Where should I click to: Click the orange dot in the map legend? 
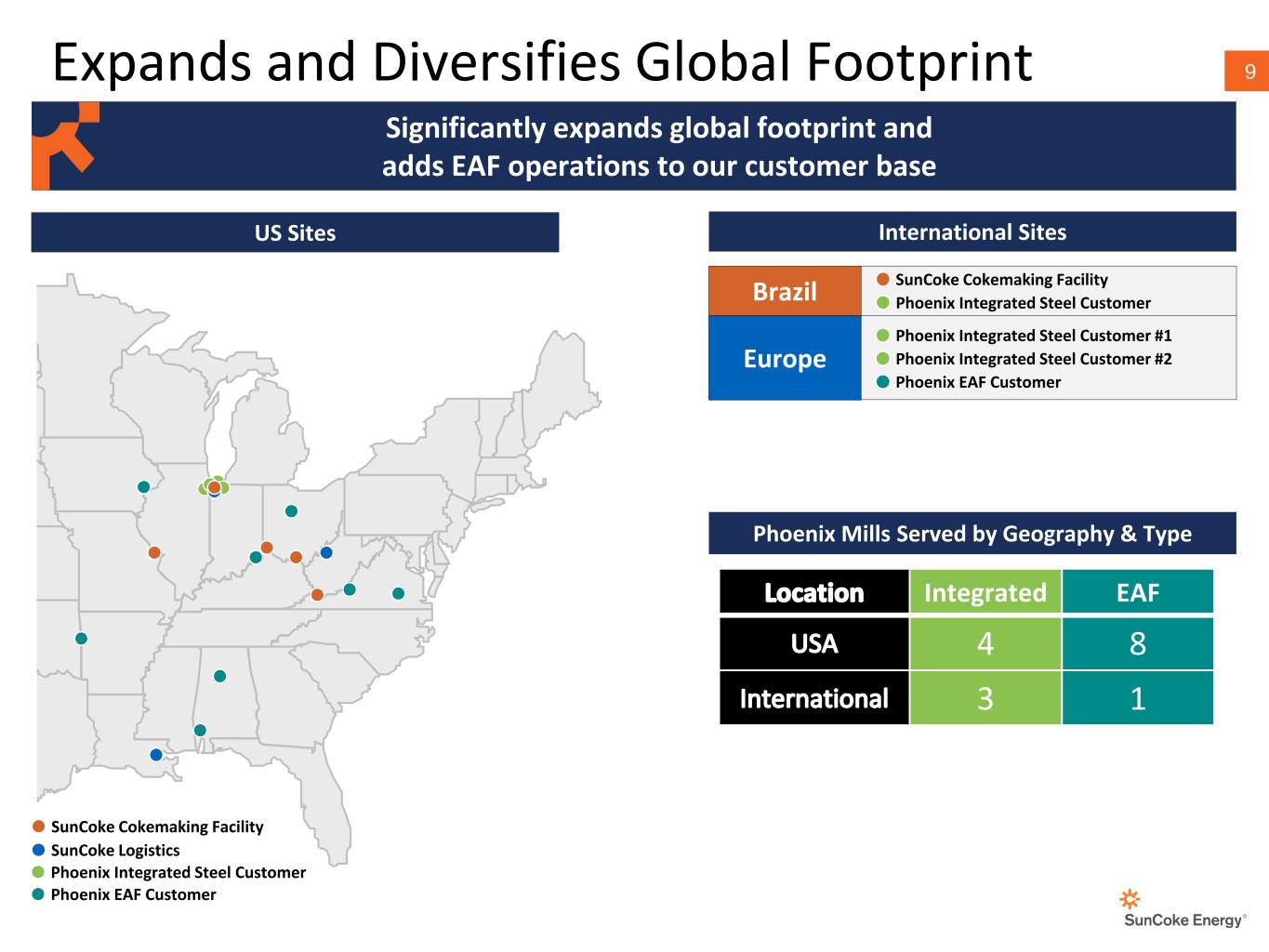(x=38, y=826)
